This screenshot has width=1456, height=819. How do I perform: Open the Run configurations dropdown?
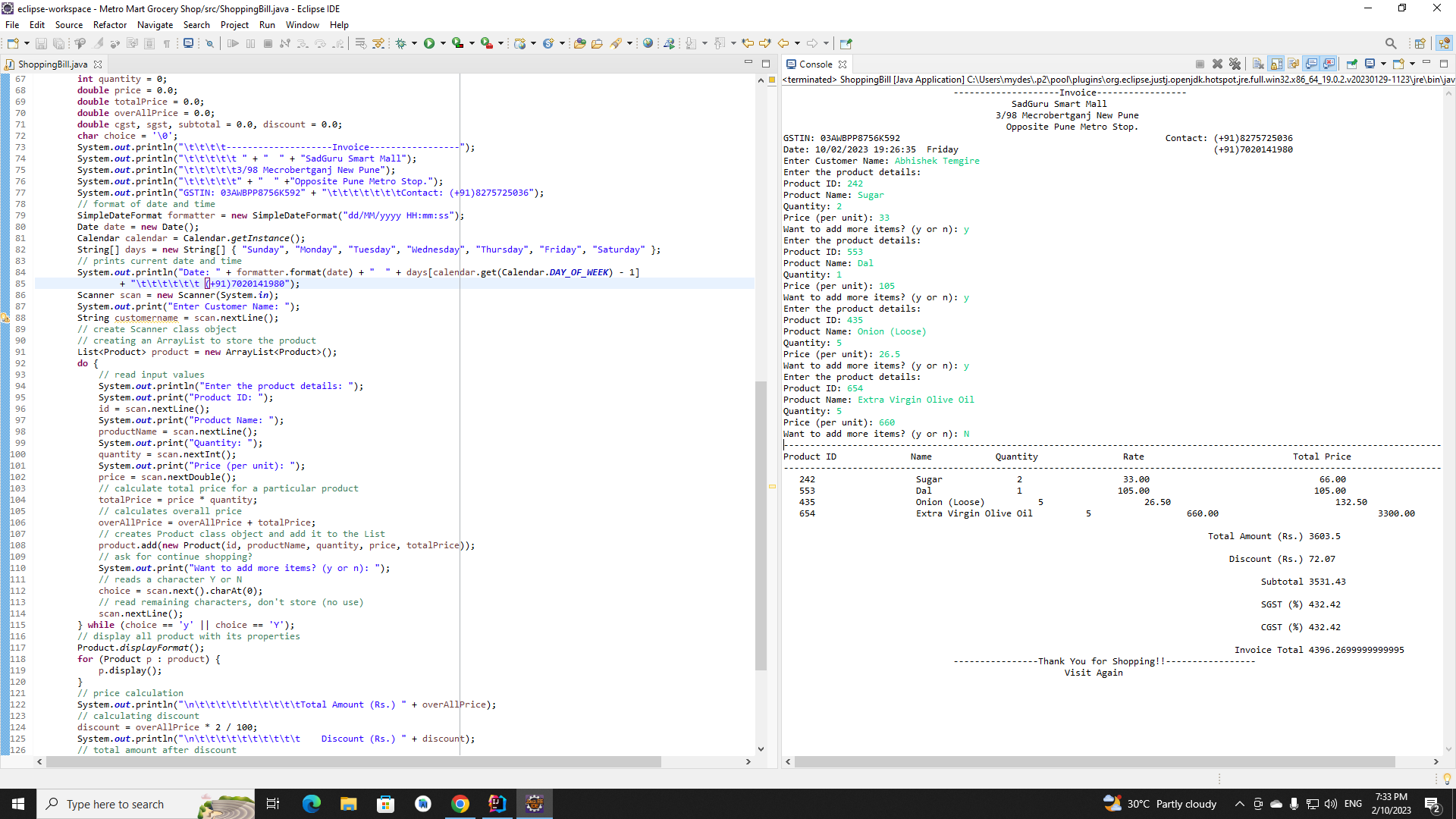point(444,43)
